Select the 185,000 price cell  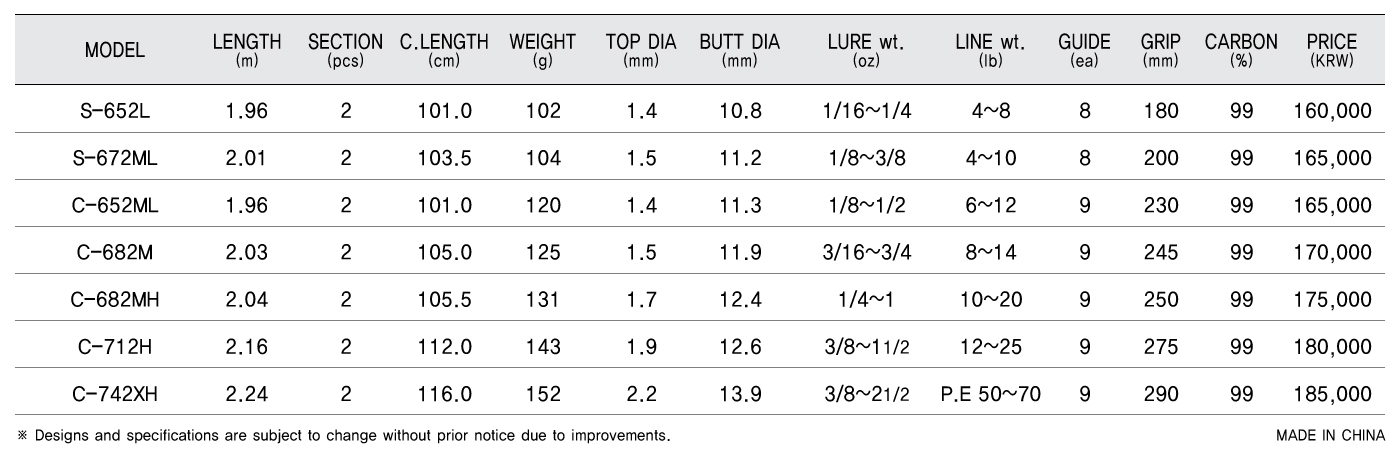click(1332, 393)
